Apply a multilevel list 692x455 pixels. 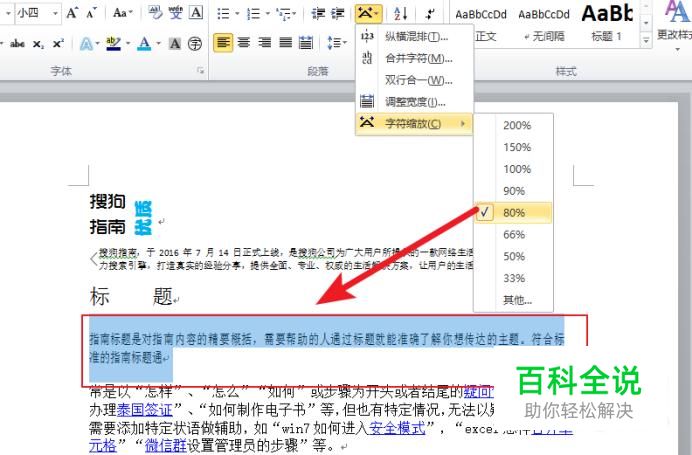[283, 14]
